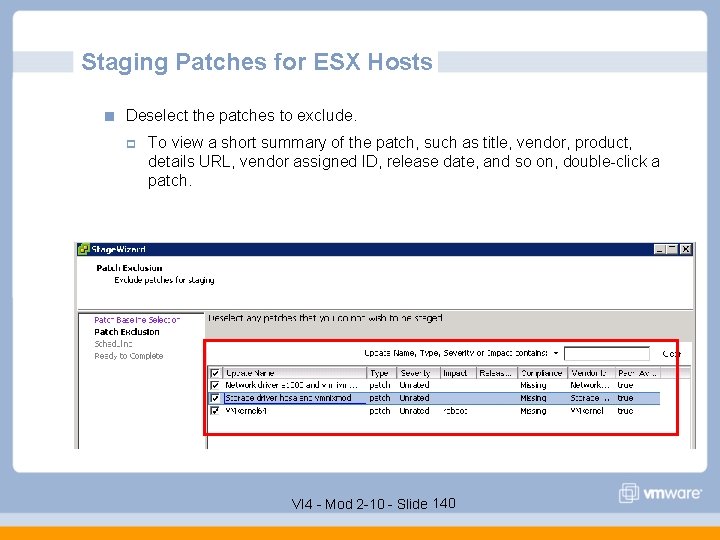Click the 'VMkernel' vendor cell
The width and height of the screenshot is (720, 540).
(587, 411)
